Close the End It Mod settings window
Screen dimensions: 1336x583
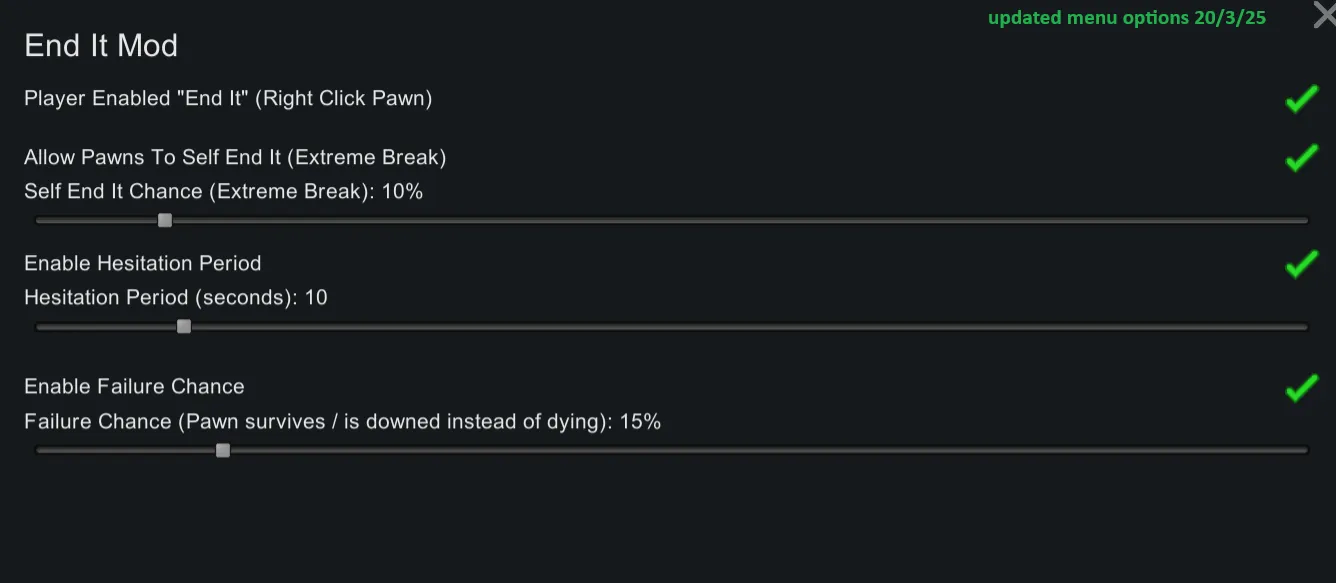(1324, 16)
